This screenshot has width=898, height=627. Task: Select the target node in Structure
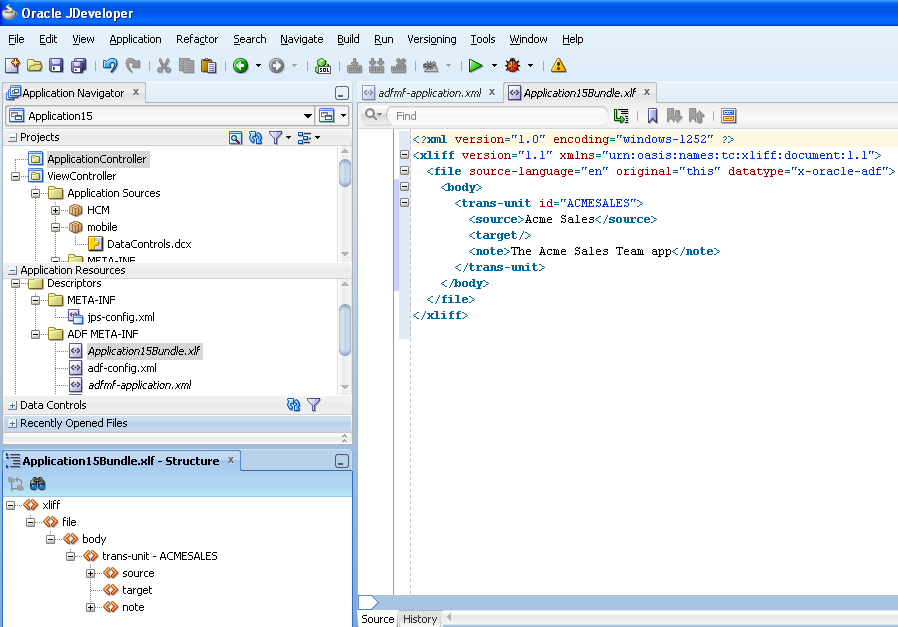[137, 590]
